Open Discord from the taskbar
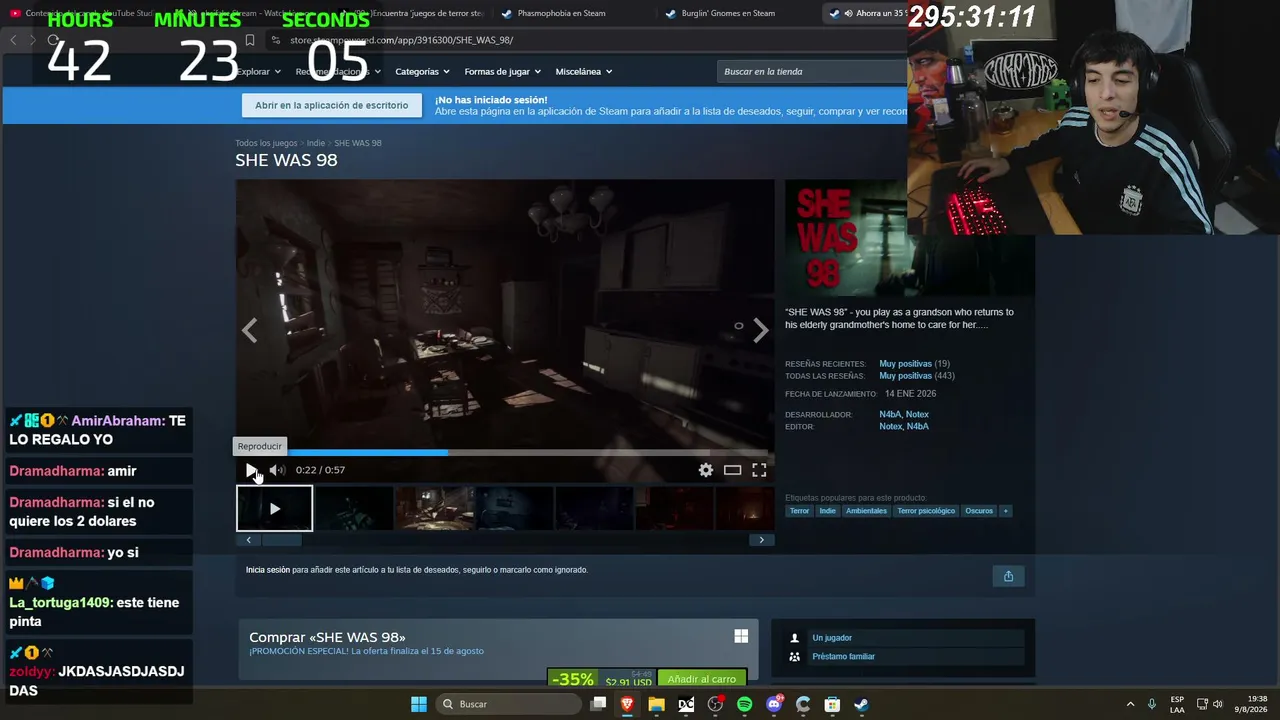Image resolution: width=1280 pixels, height=720 pixels. pyautogui.click(x=773, y=704)
